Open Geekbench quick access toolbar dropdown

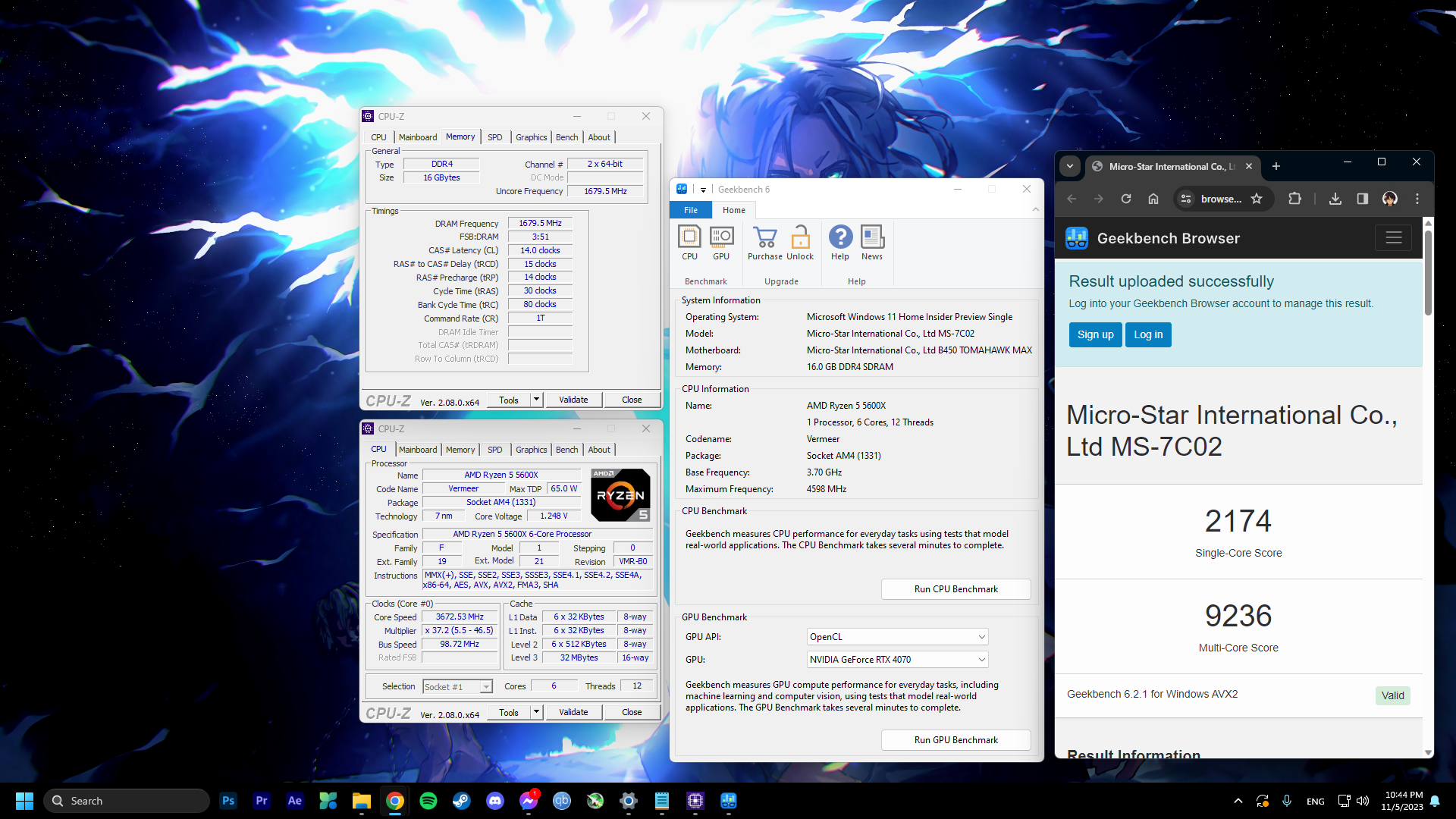pos(703,190)
